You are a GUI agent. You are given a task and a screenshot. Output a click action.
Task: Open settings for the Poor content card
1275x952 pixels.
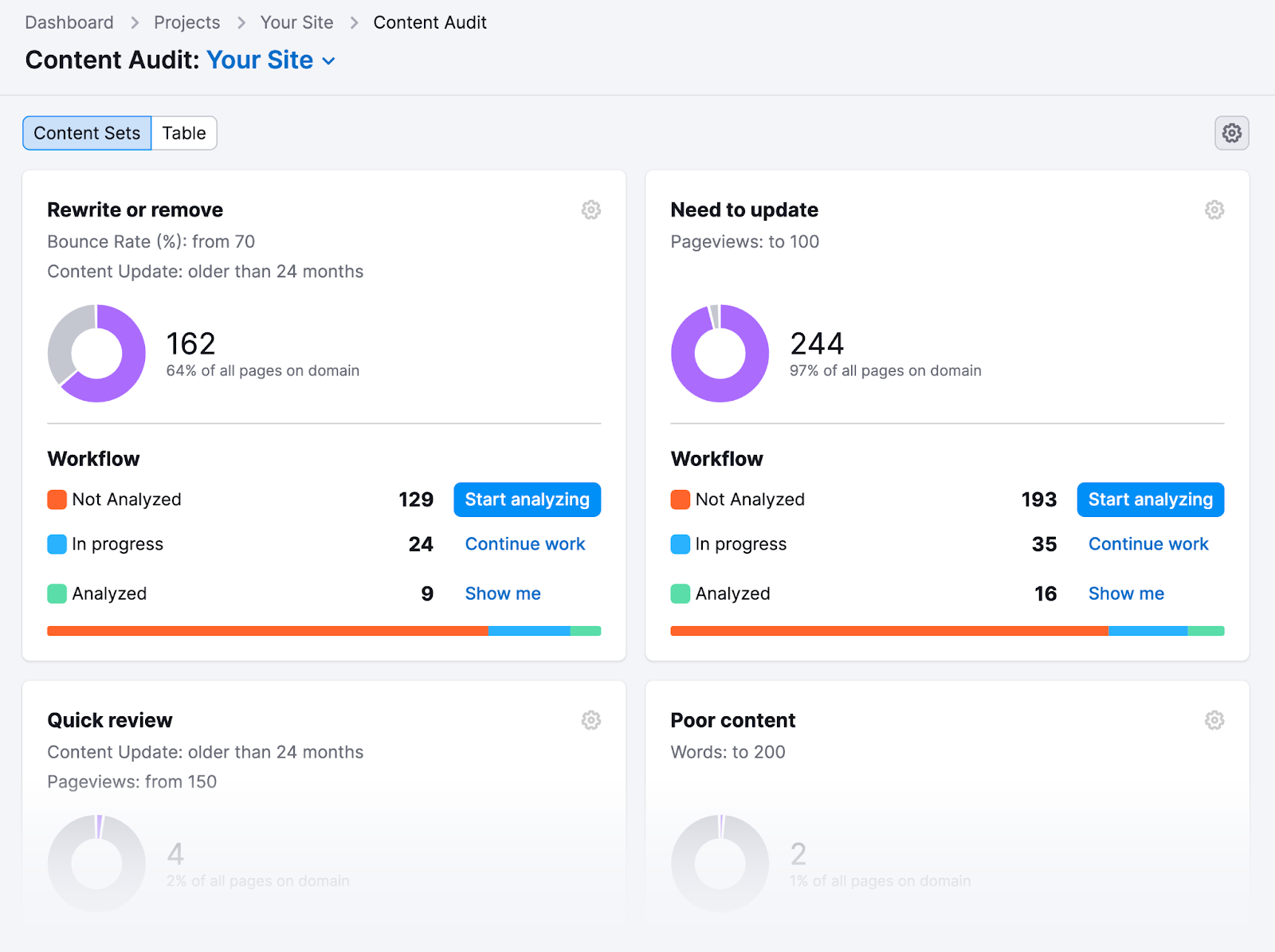(x=1214, y=719)
